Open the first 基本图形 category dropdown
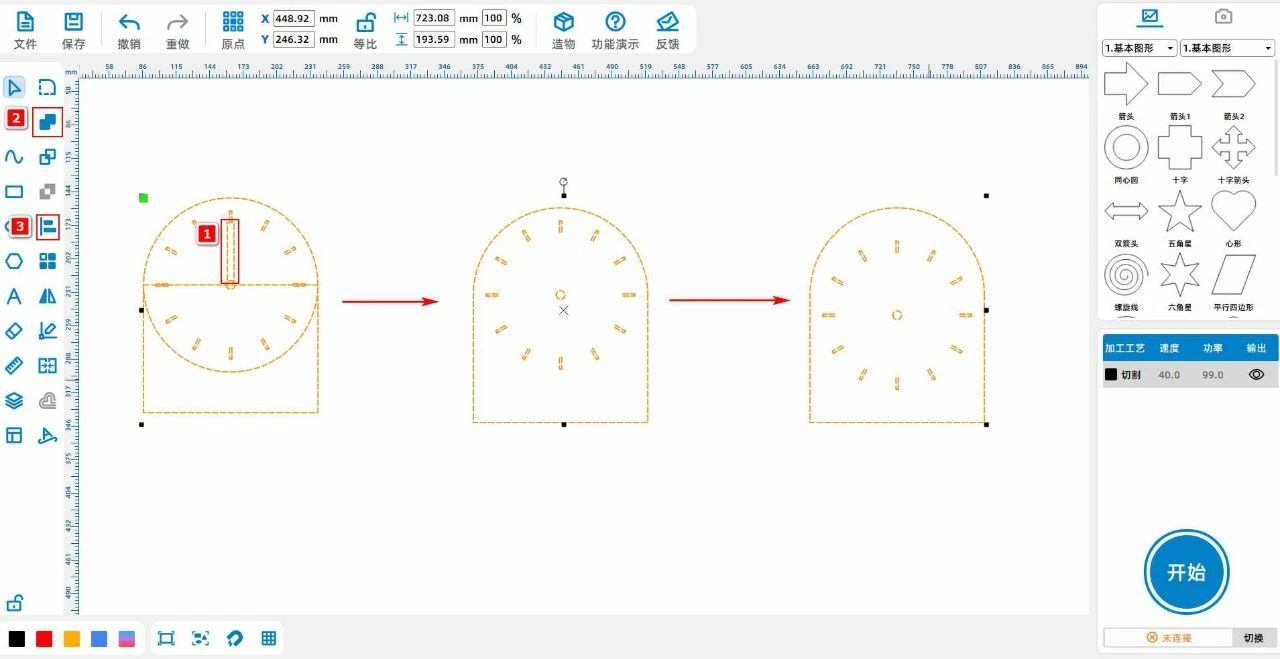 (1139, 48)
